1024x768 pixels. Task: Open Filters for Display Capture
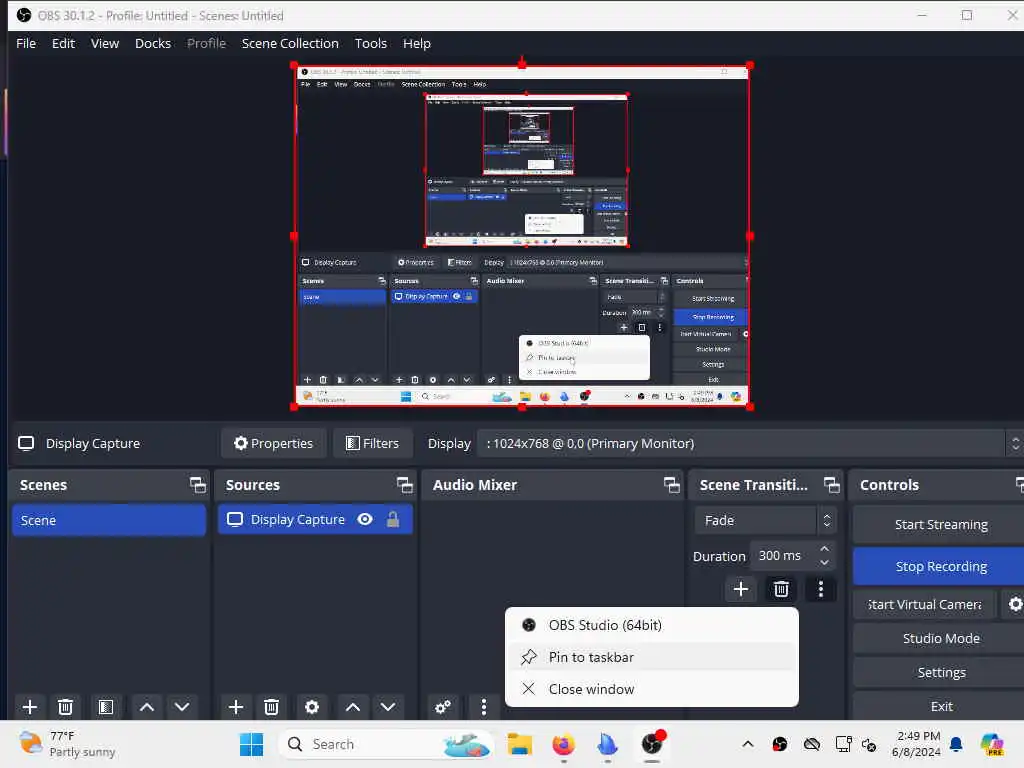click(372, 443)
